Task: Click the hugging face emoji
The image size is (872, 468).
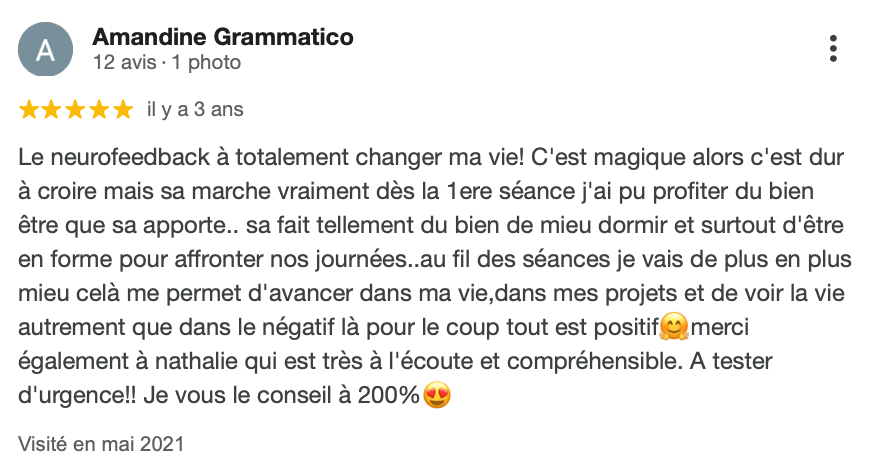Action: pyautogui.click(x=675, y=327)
